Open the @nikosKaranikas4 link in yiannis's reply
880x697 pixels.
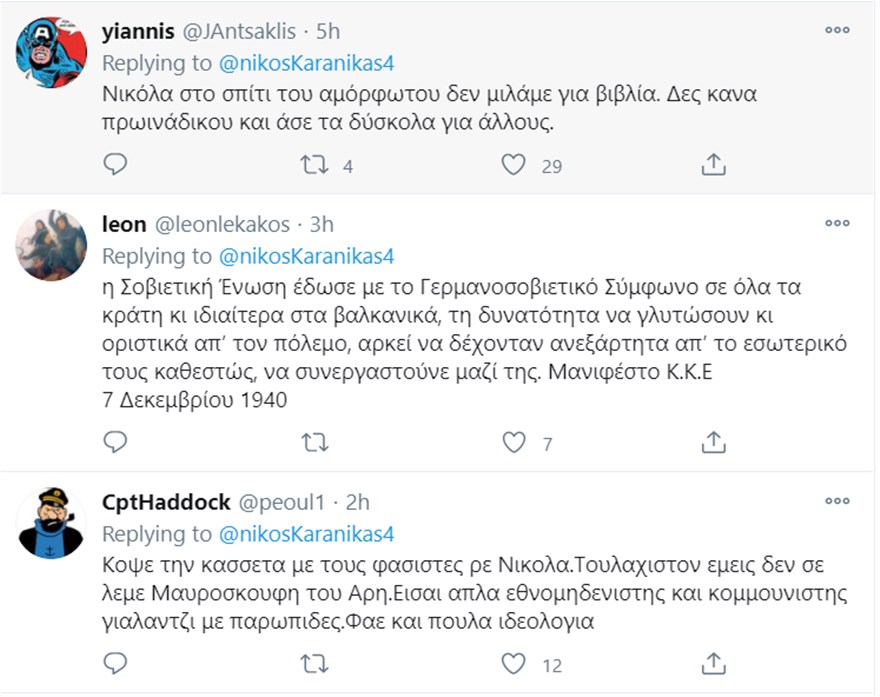coord(306,63)
